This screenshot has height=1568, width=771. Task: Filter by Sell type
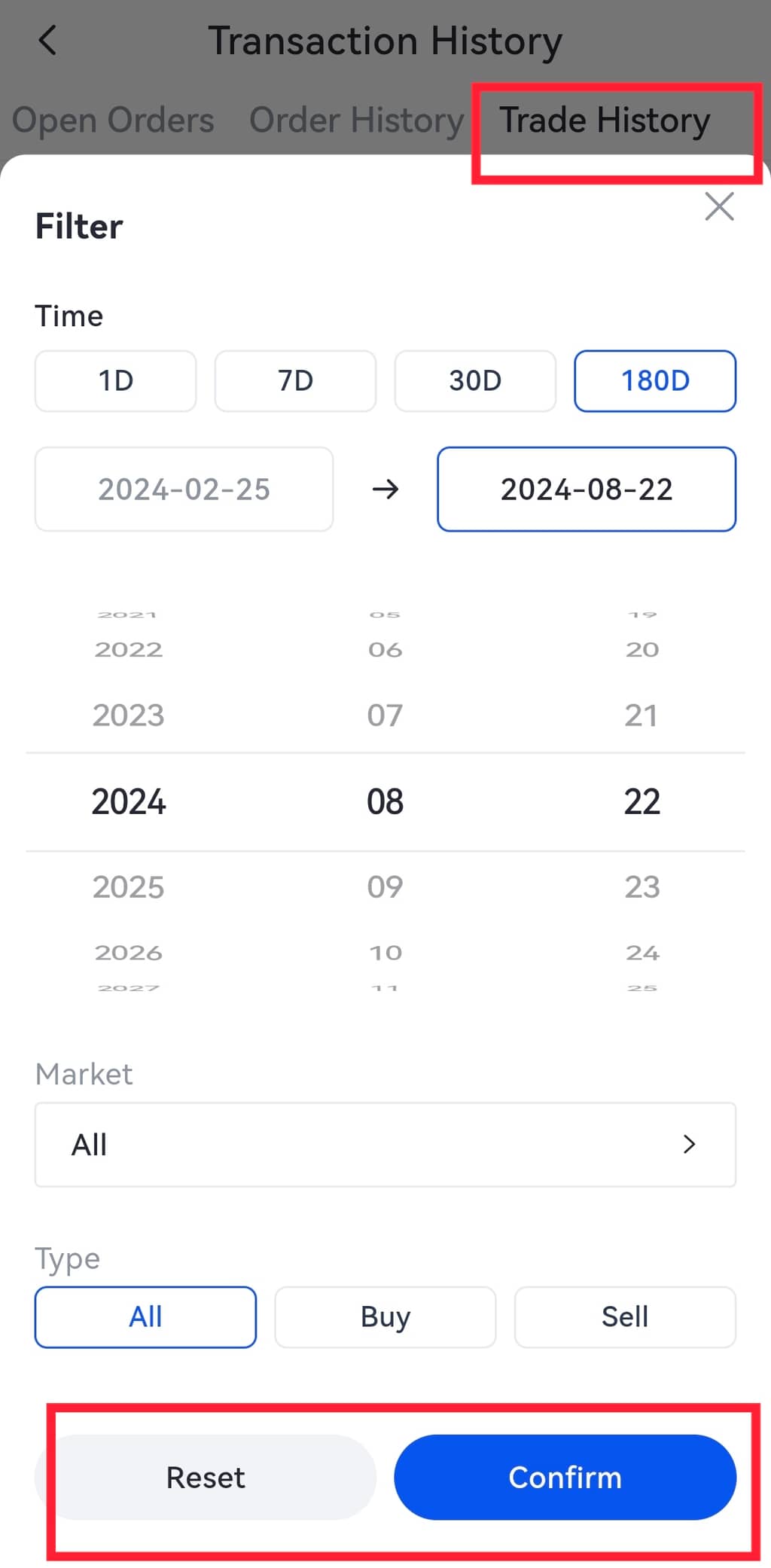625,1317
